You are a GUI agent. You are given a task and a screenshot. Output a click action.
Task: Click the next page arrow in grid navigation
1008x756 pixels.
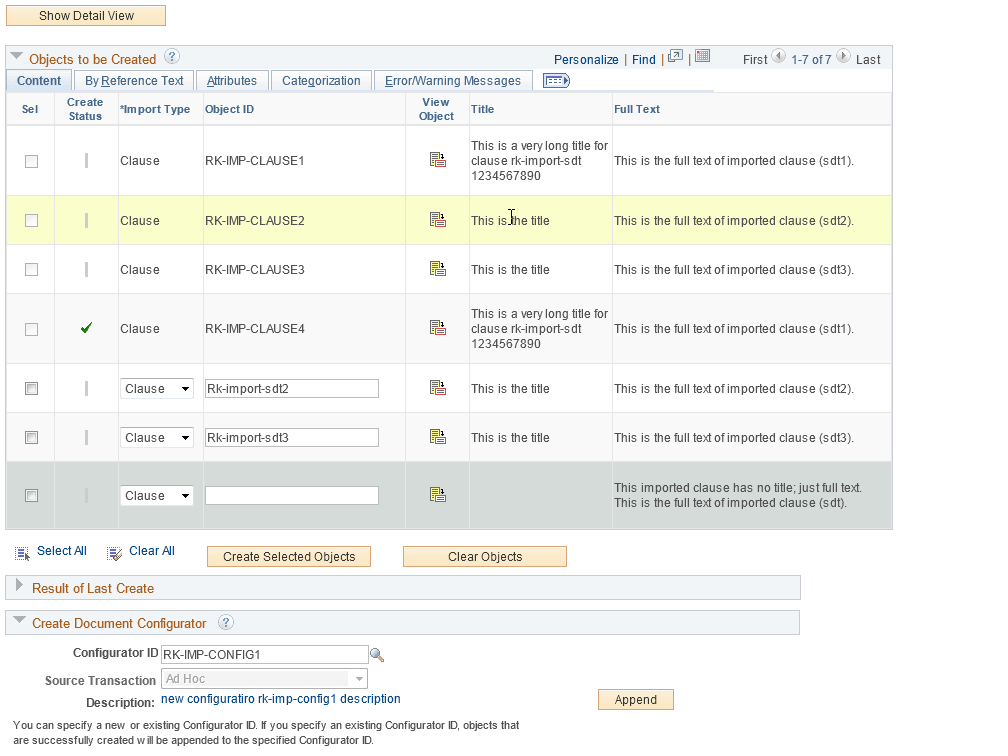843,58
